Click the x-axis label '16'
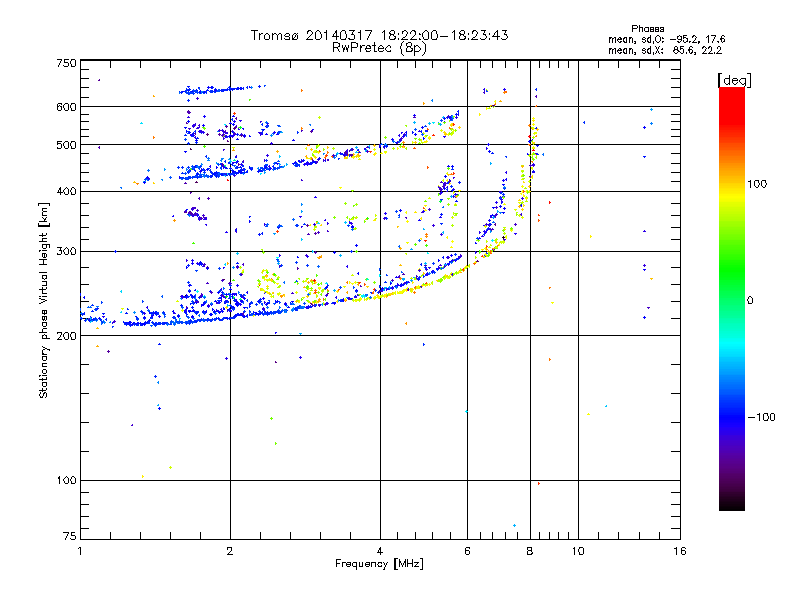 680,551
